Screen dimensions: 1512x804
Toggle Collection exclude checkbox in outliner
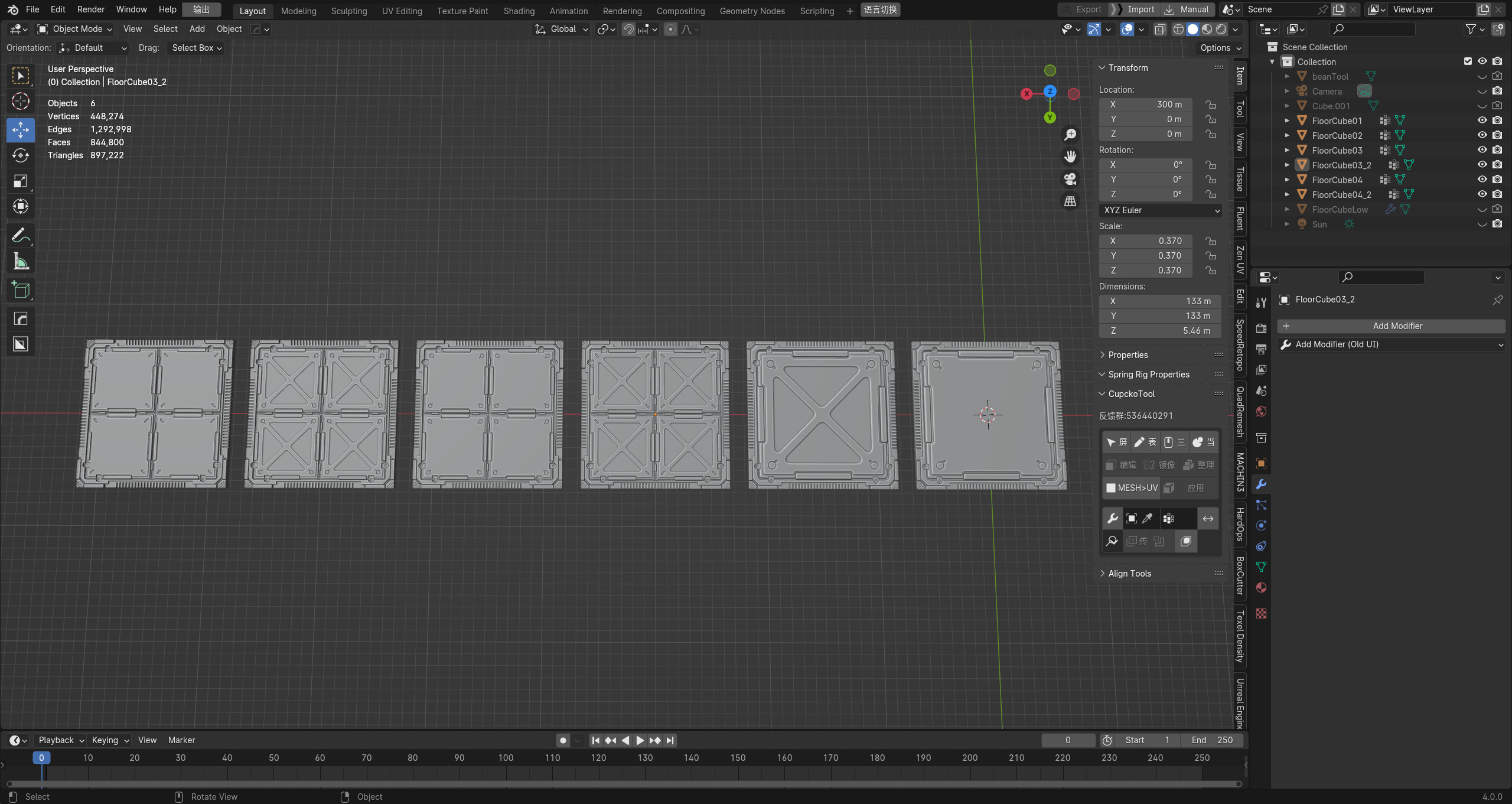tap(1468, 61)
